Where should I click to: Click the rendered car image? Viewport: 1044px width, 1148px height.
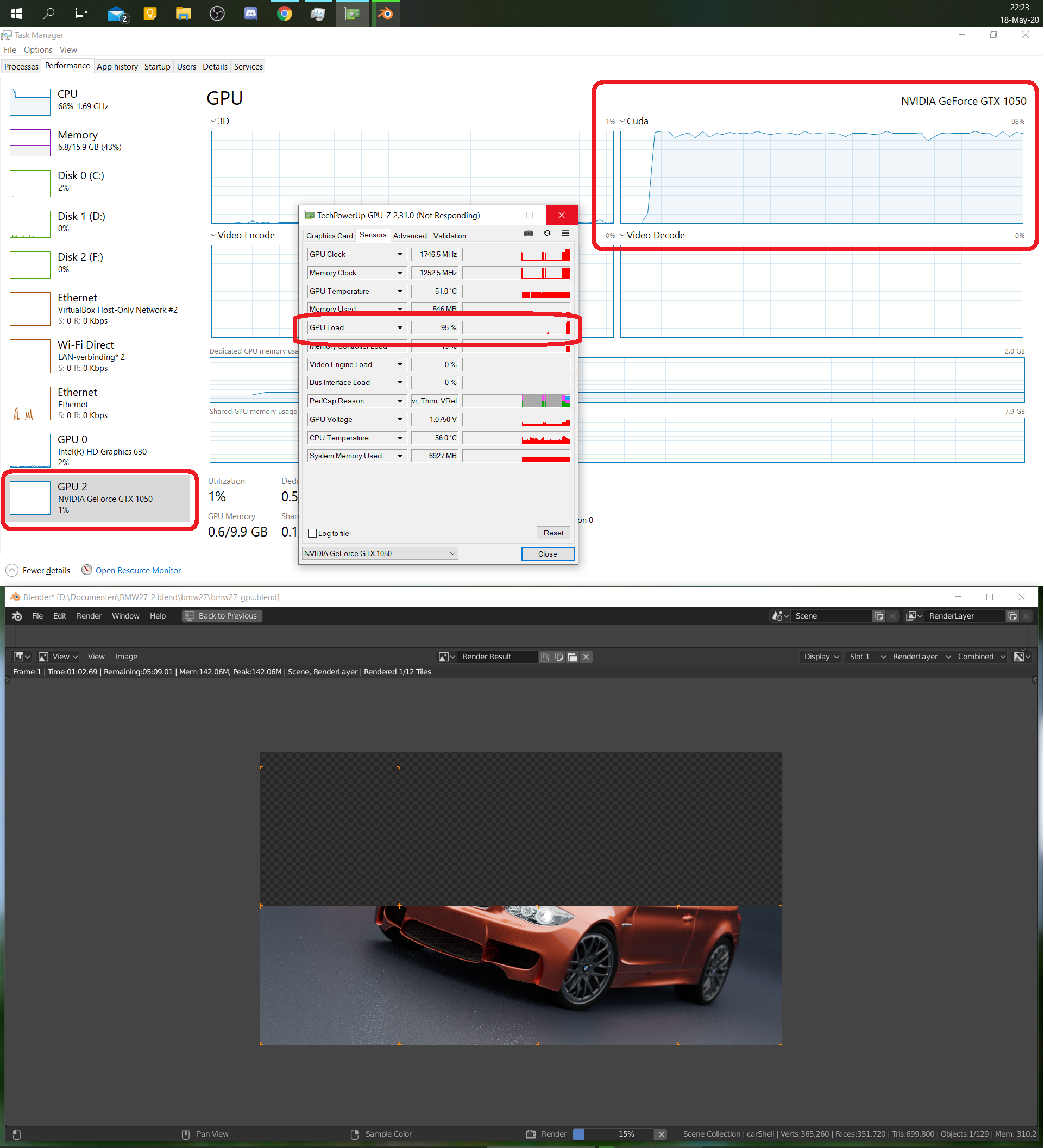pyautogui.click(x=521, y=975)
